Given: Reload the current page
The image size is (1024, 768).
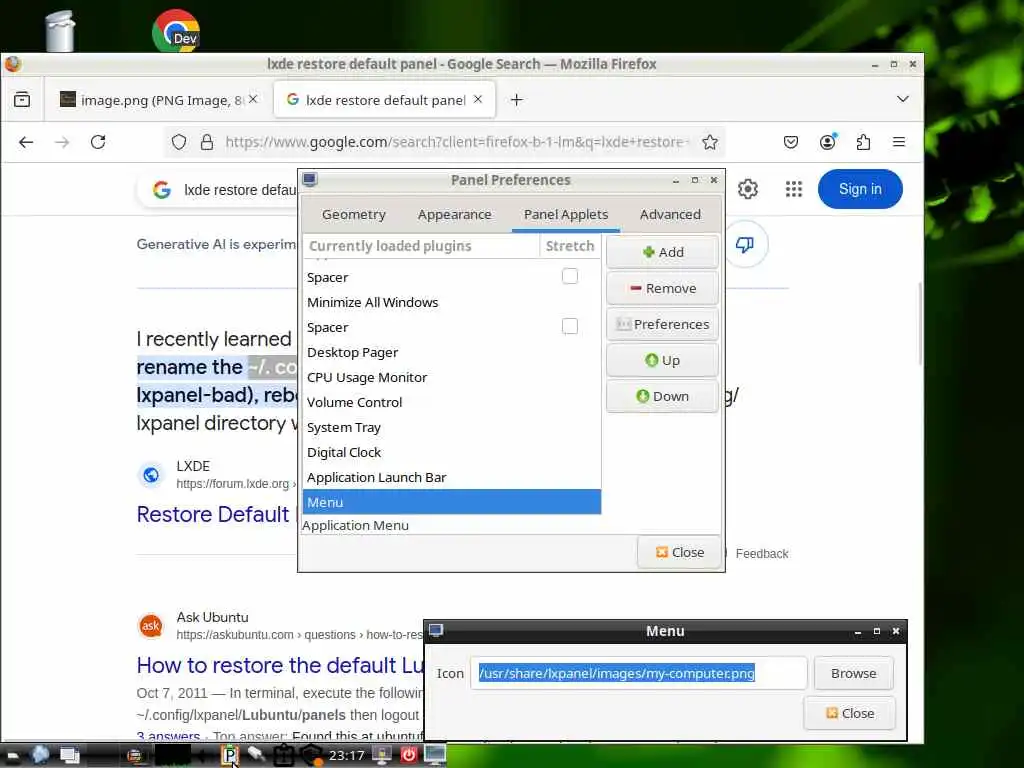Looking at the screenshot, I should pyautogui.click(x=98, y=142).
